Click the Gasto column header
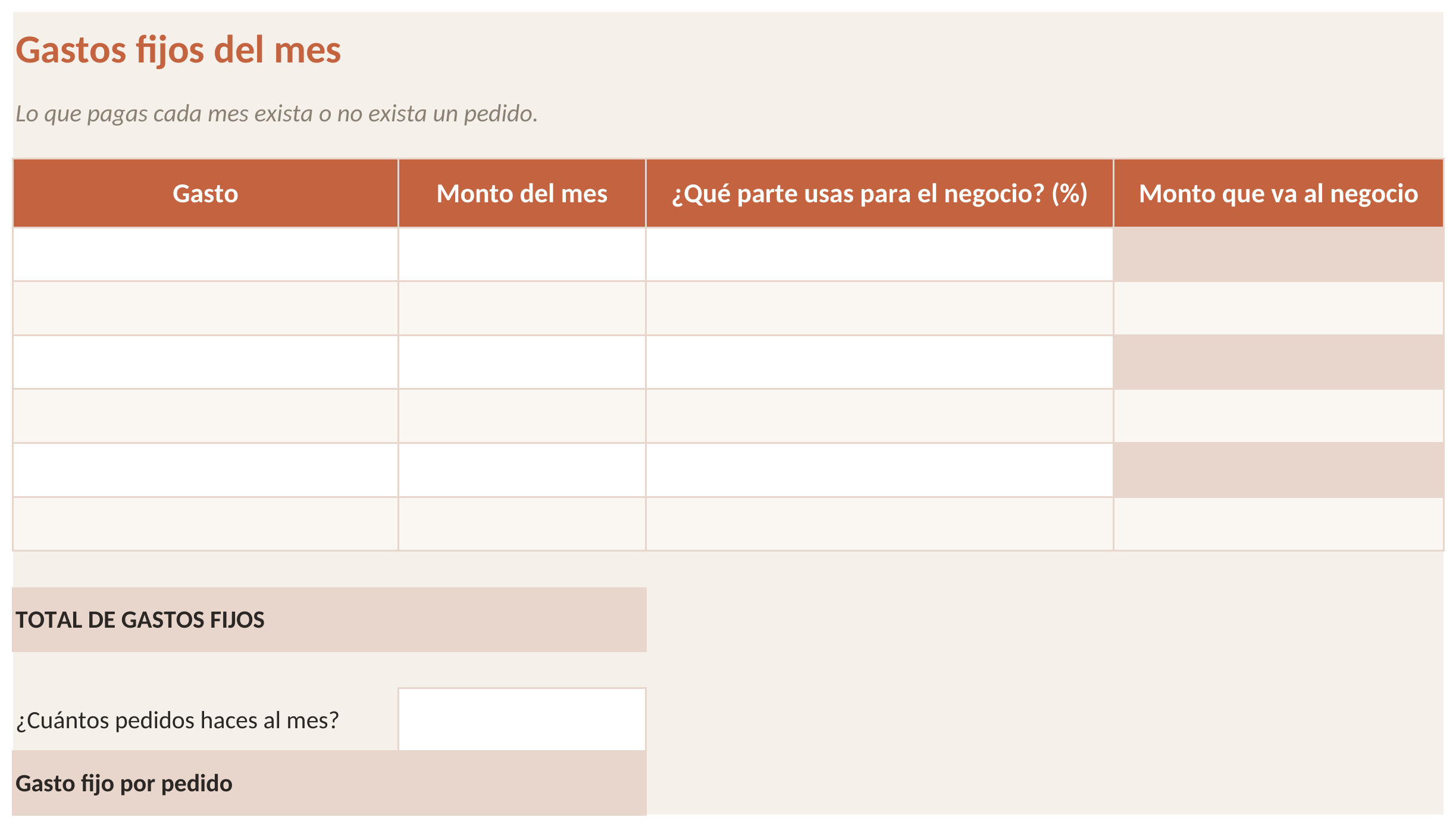 click(x=205, y=193)
